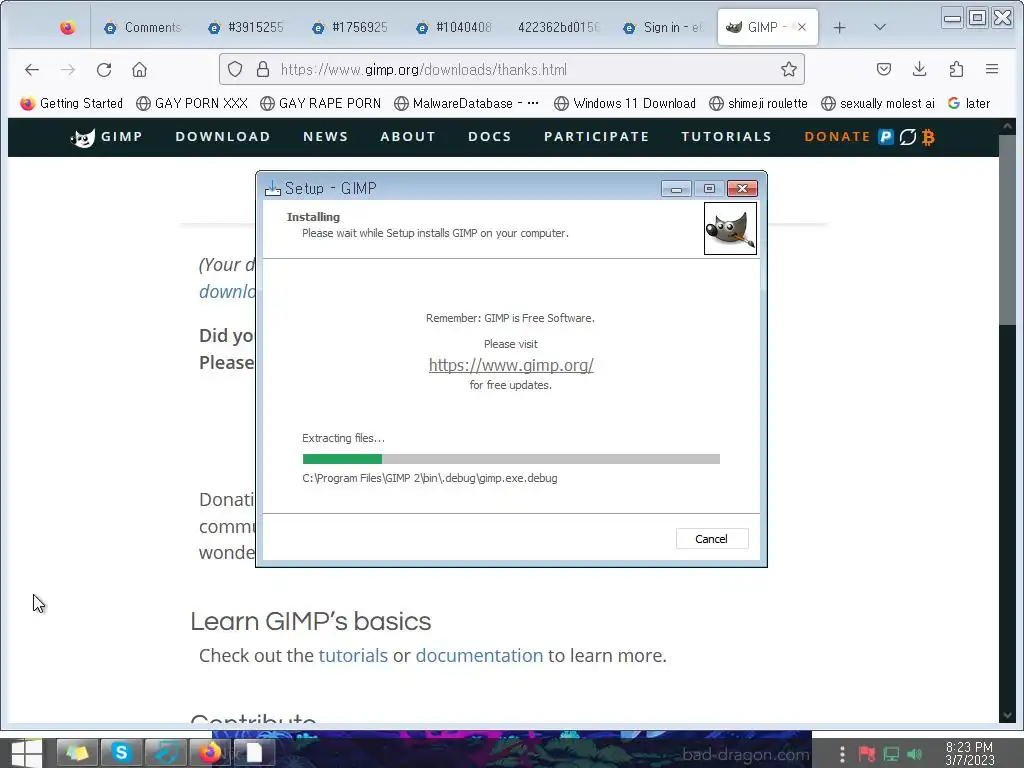Open the tracking protection shield icon
The height and width of the screenshot is (768, 1024).
(235, 69)
